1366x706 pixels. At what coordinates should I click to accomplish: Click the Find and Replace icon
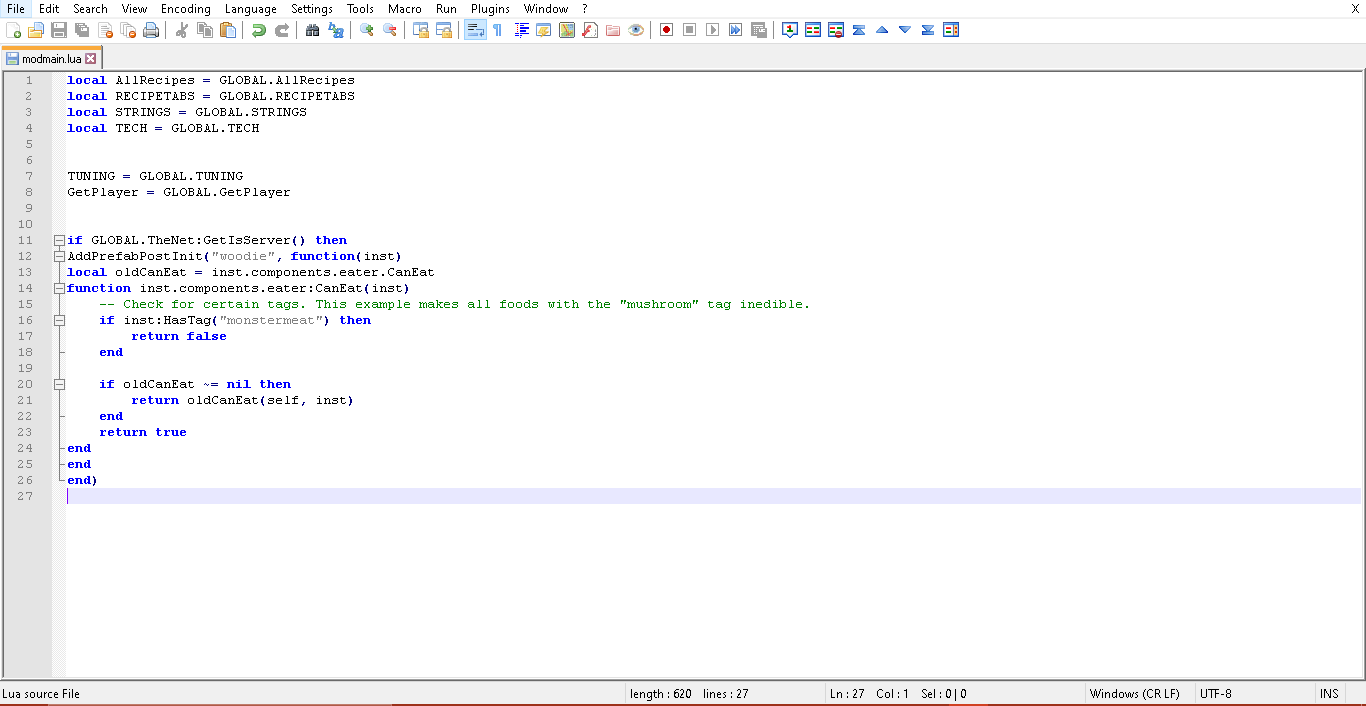click(x=336, y=30)
